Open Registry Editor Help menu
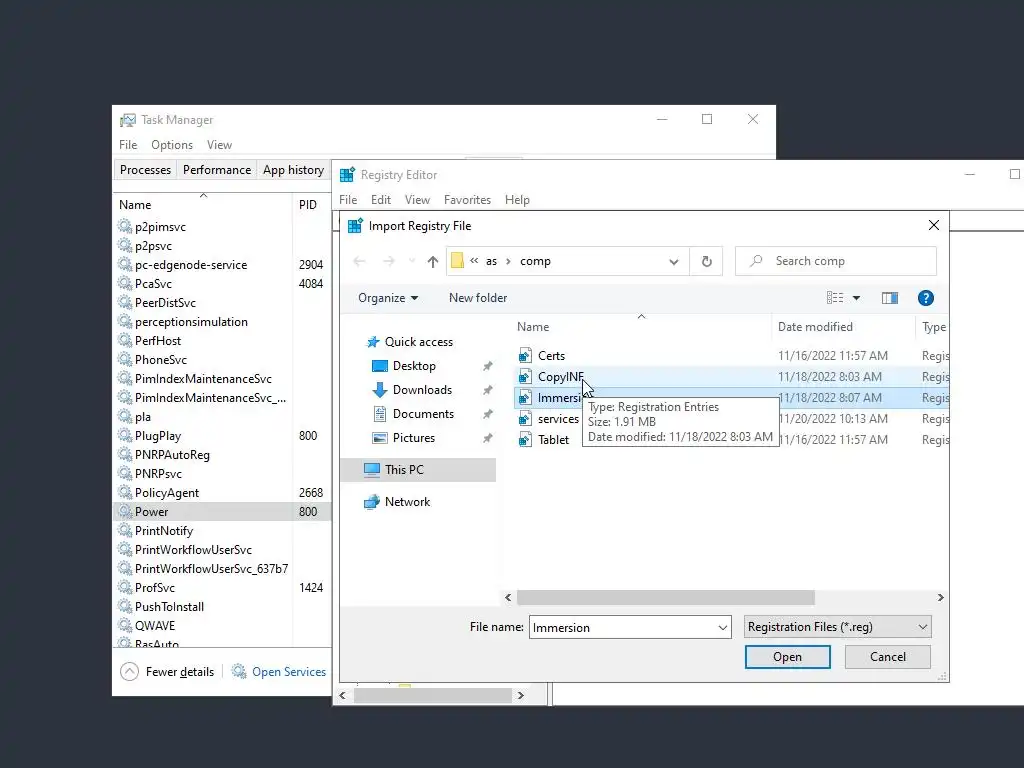 517,200
